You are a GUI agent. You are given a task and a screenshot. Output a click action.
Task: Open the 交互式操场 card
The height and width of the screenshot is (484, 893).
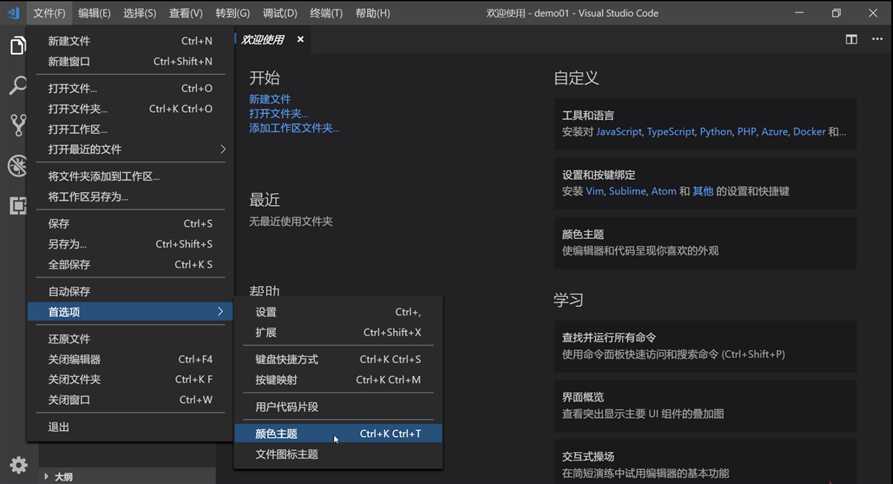click(x=705, y=462)
